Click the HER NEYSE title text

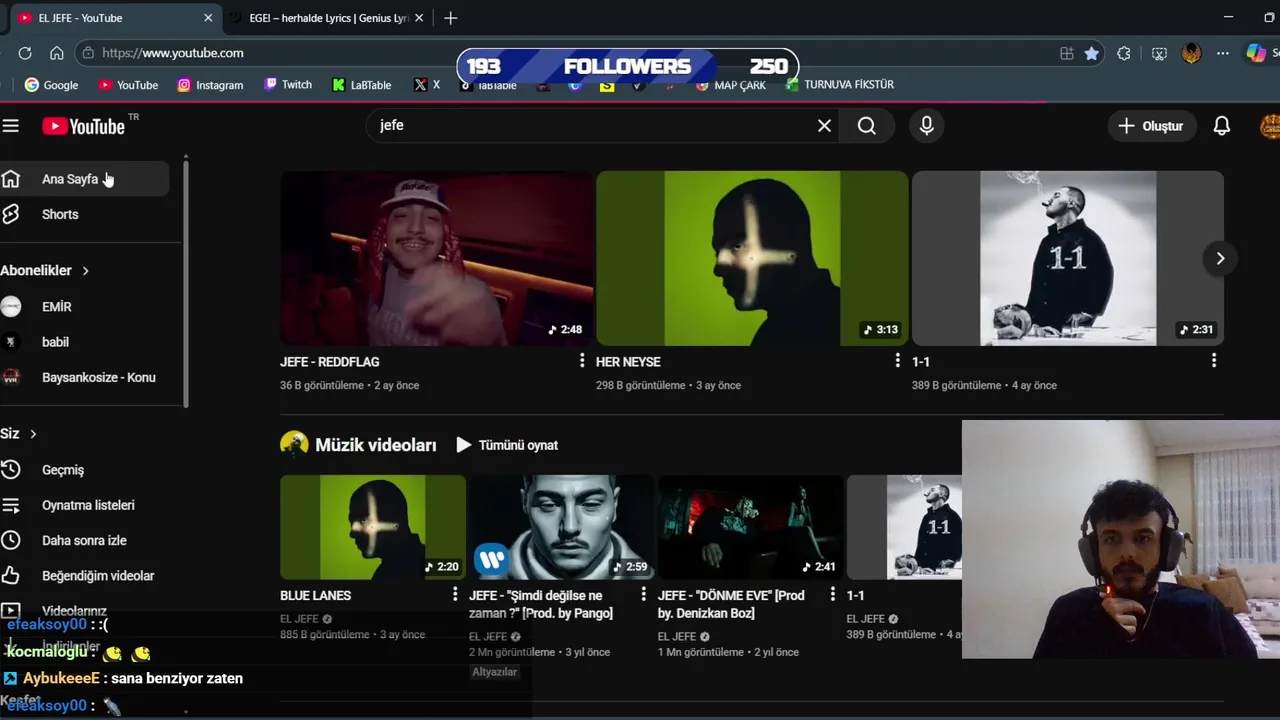[x=628, y=362]
